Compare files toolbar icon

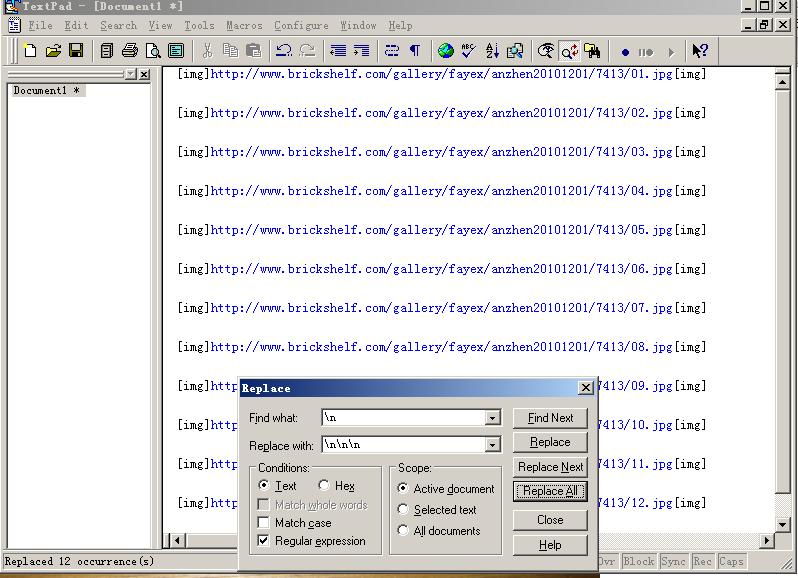tap(515, 51)
